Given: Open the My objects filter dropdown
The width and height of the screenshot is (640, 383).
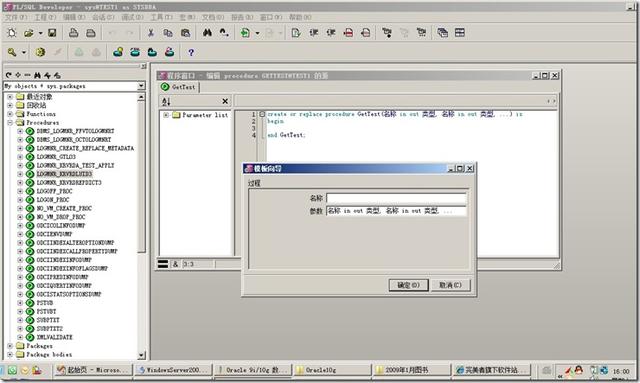Looking at the screenshot, I should [141, 86].
